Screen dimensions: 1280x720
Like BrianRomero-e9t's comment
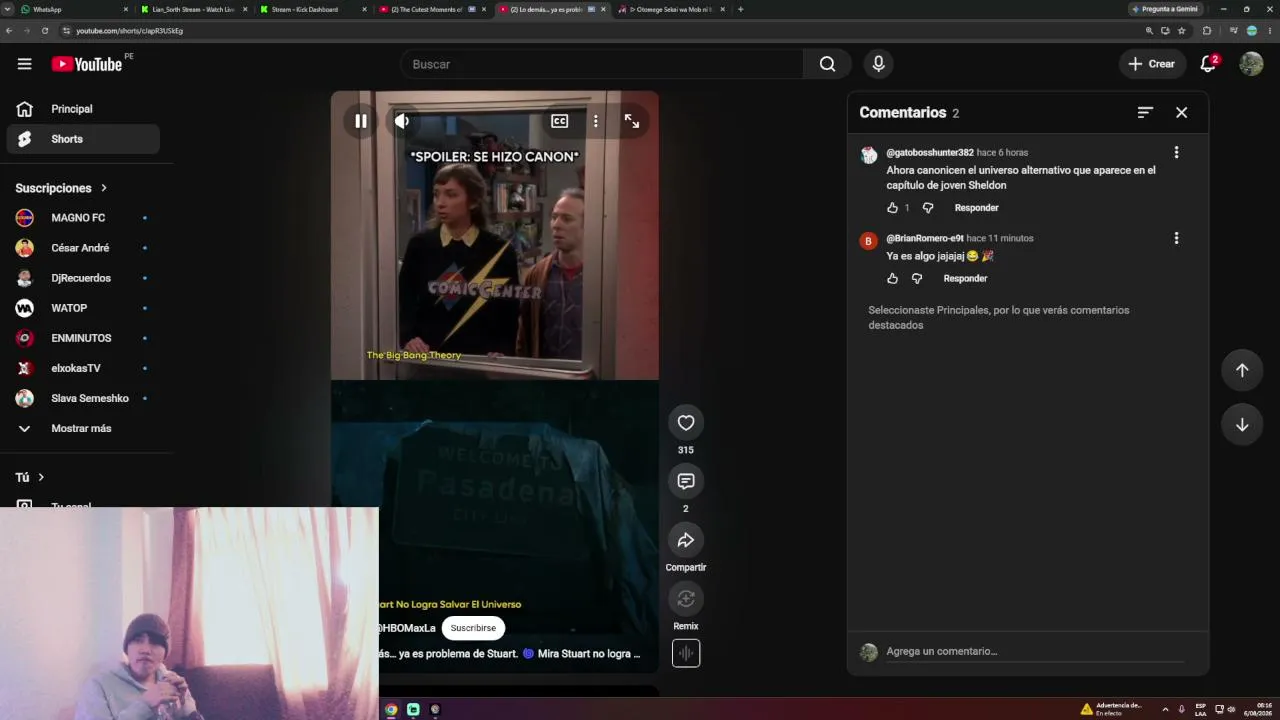click(x=892, y=279)
